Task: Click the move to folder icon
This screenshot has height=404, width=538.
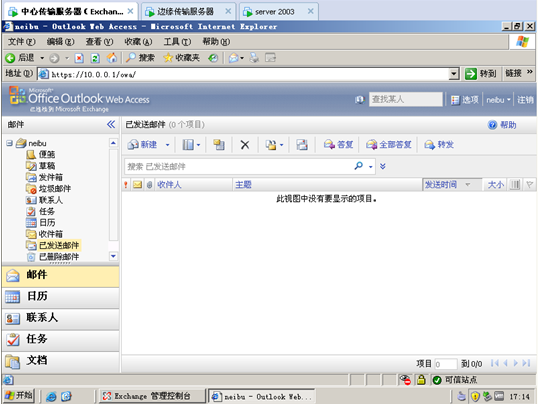Action: [219, 145]
